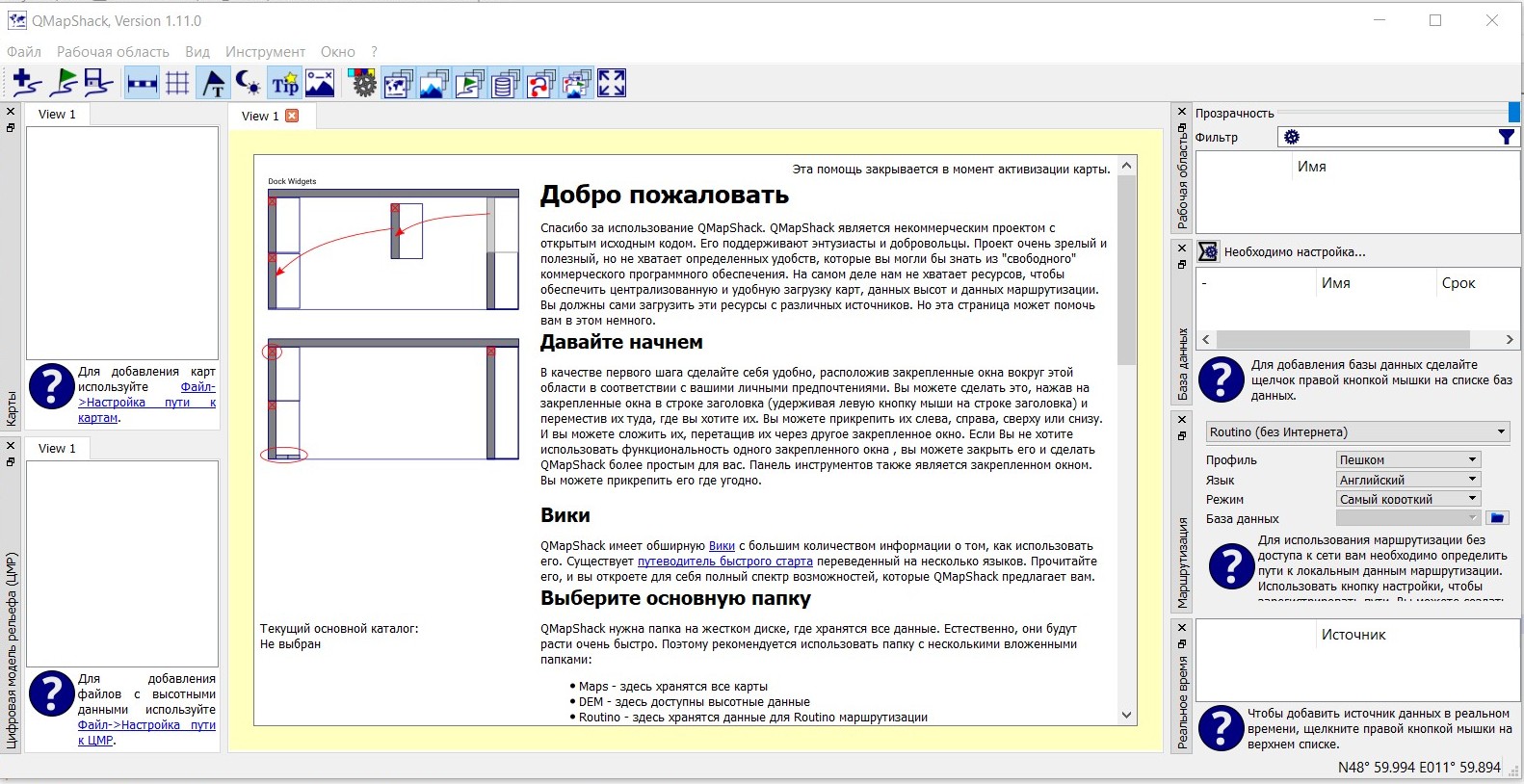Viewport: 1524px width, 784px height.
Task: Open the Рабочая область menu
Action: [x=113, y=52]
